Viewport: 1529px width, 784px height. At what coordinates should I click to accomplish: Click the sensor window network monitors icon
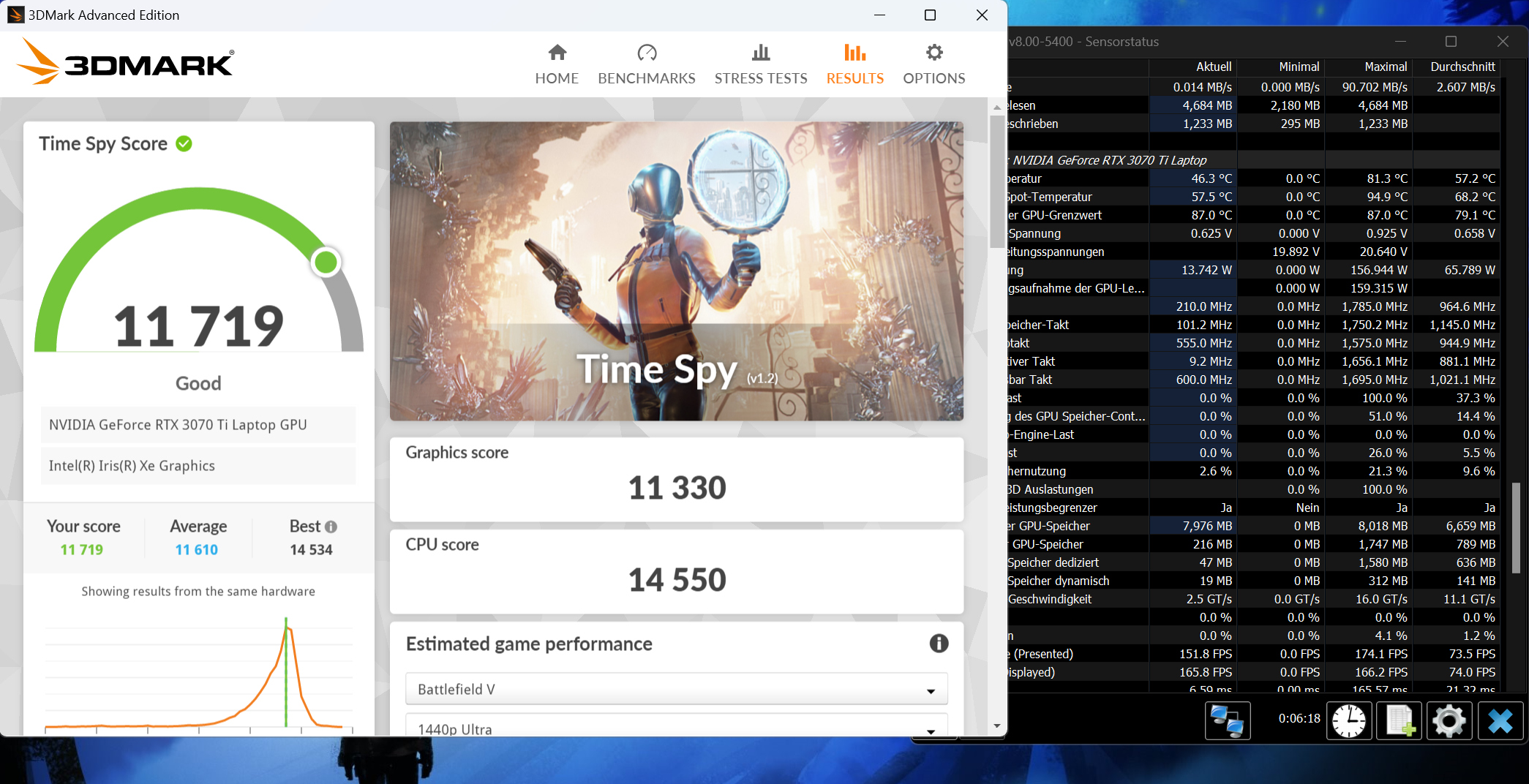click(1228, 721)
